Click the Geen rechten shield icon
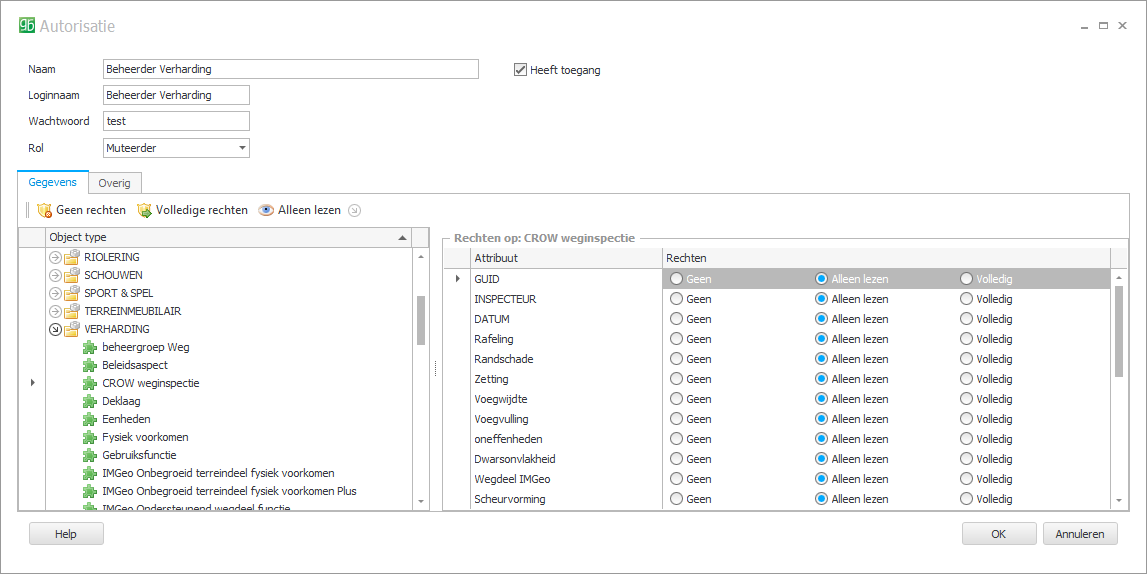This screenshot has height=574, width=1147. [44, 211]
